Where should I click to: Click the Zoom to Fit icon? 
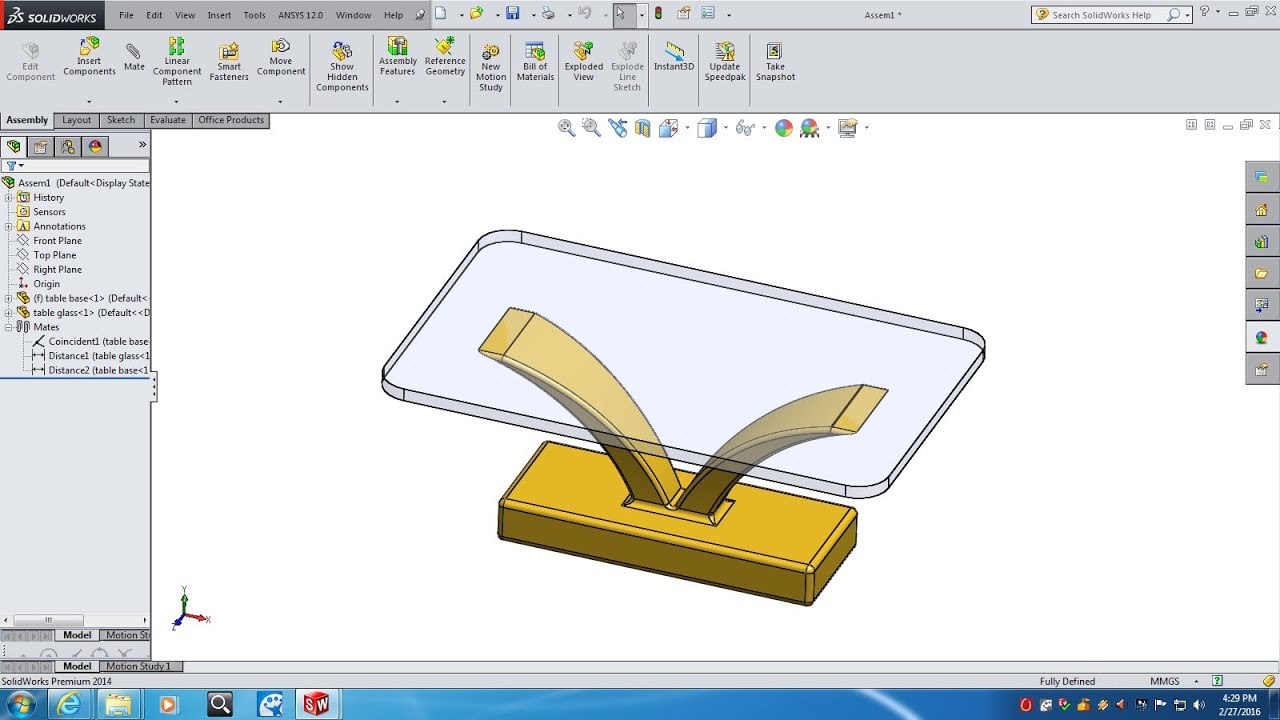click(567, 127)
